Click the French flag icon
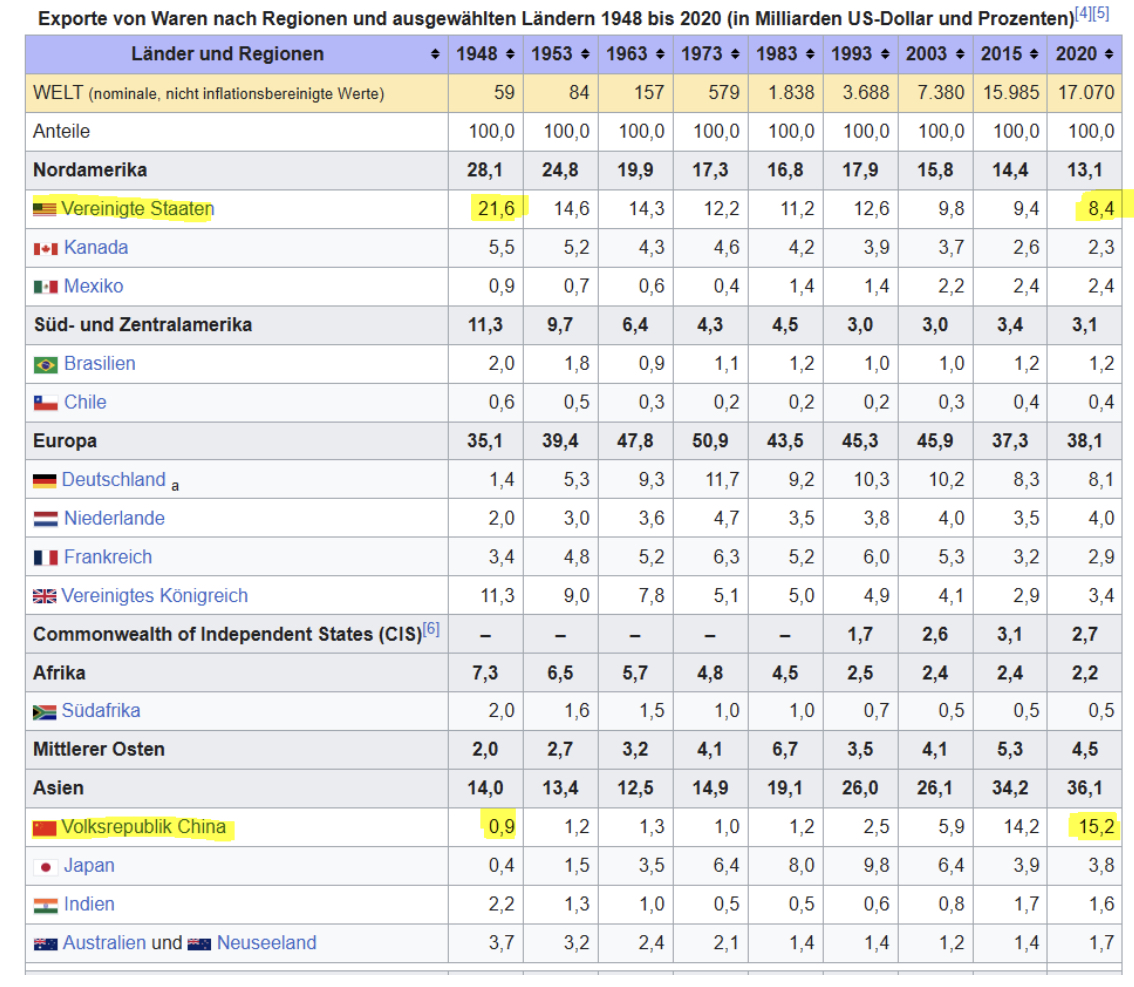1134x987 pixels. click(46, 557)
